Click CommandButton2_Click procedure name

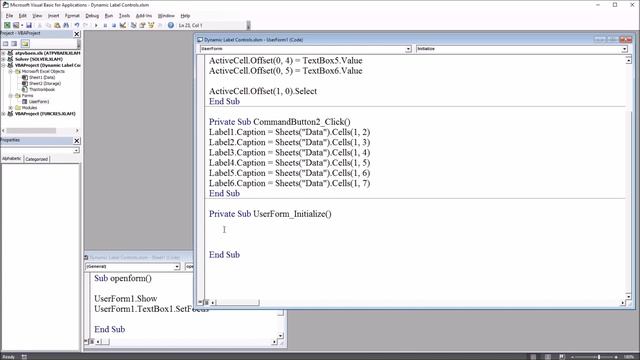pyautogui.click(x=302, y=122)
